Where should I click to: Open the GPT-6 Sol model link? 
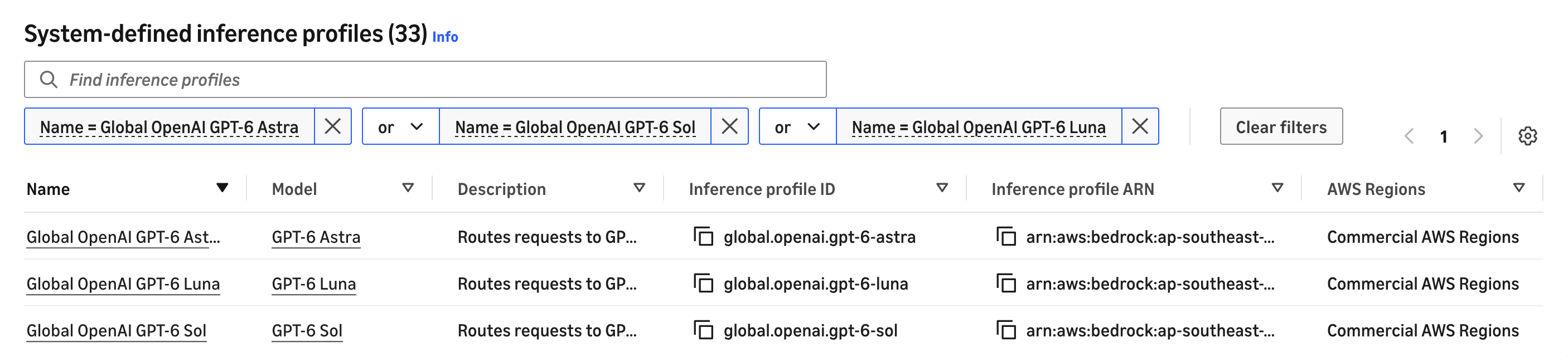pos(307,330)
